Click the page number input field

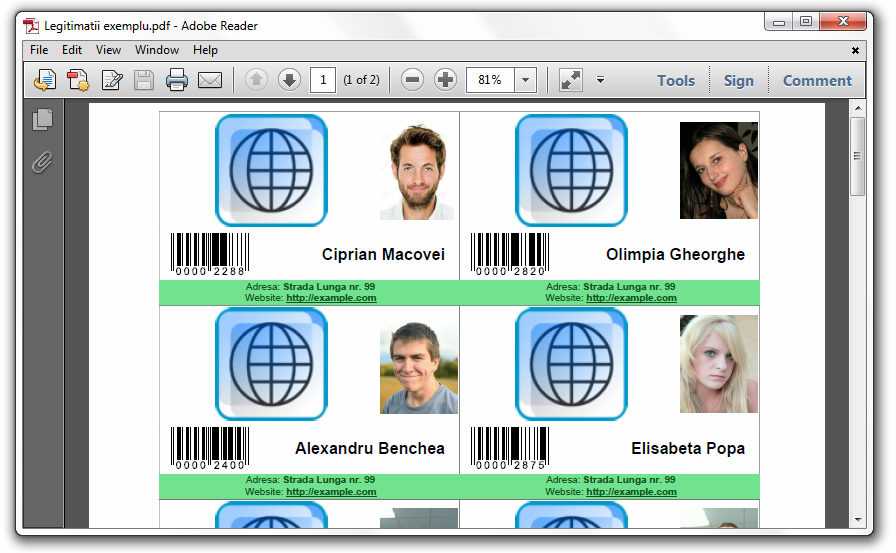(x=323, y=80)
